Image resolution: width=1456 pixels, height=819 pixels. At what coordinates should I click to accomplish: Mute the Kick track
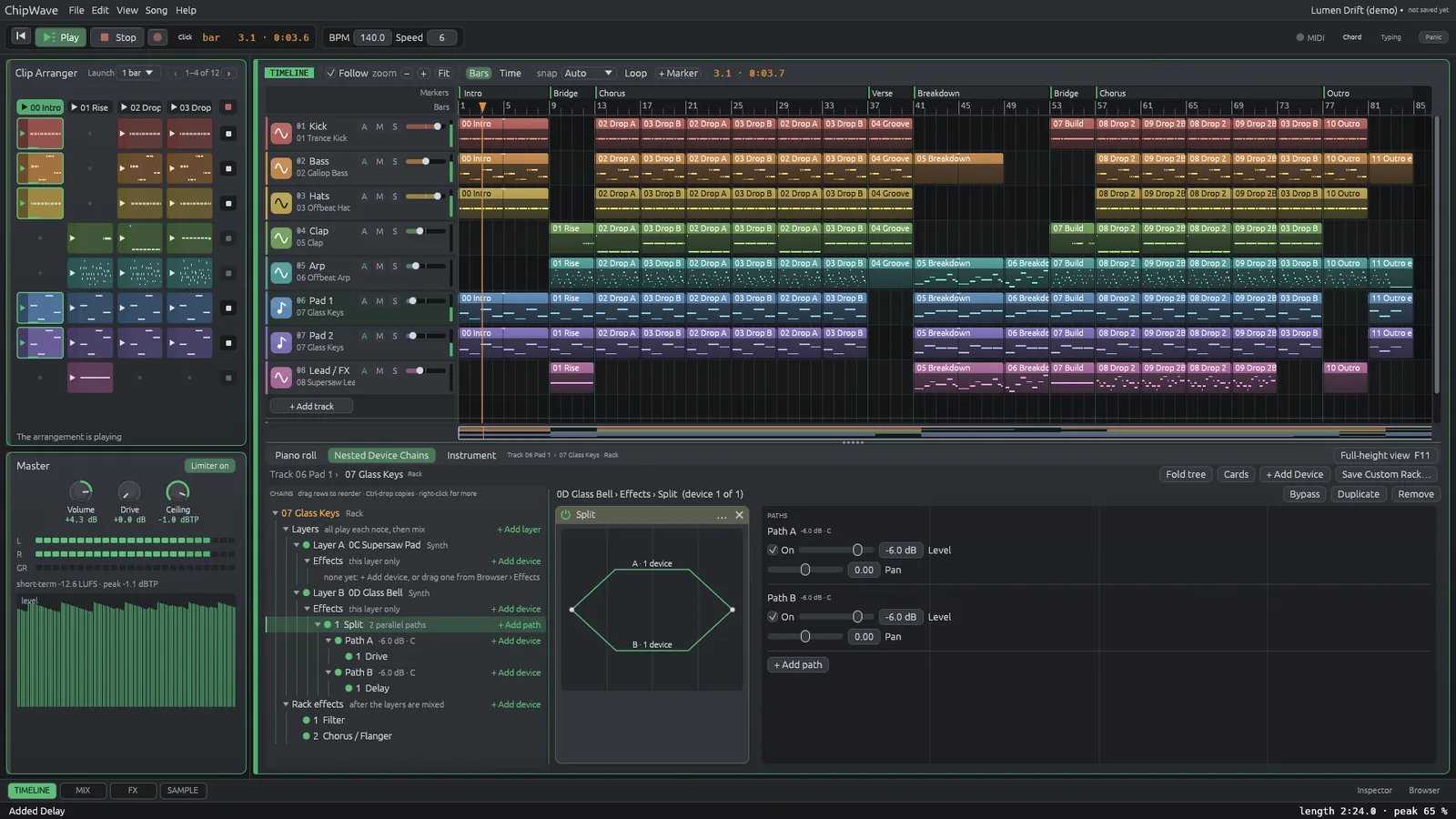(379, 126)
